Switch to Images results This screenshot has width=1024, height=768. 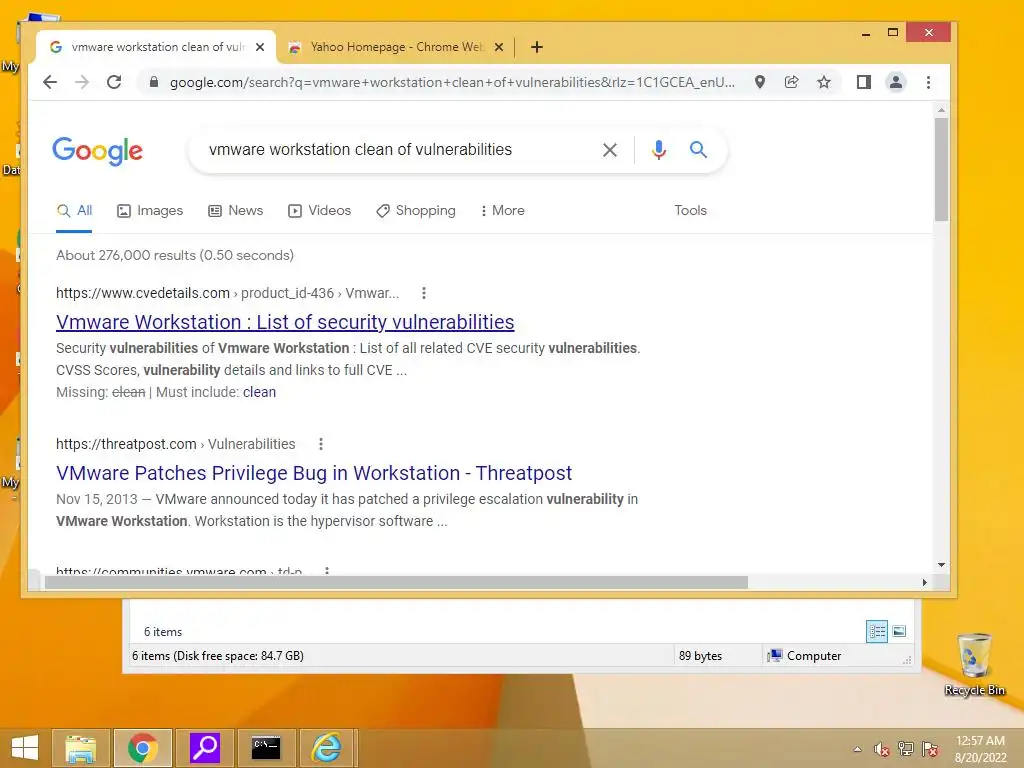click(x=150, y=211)
